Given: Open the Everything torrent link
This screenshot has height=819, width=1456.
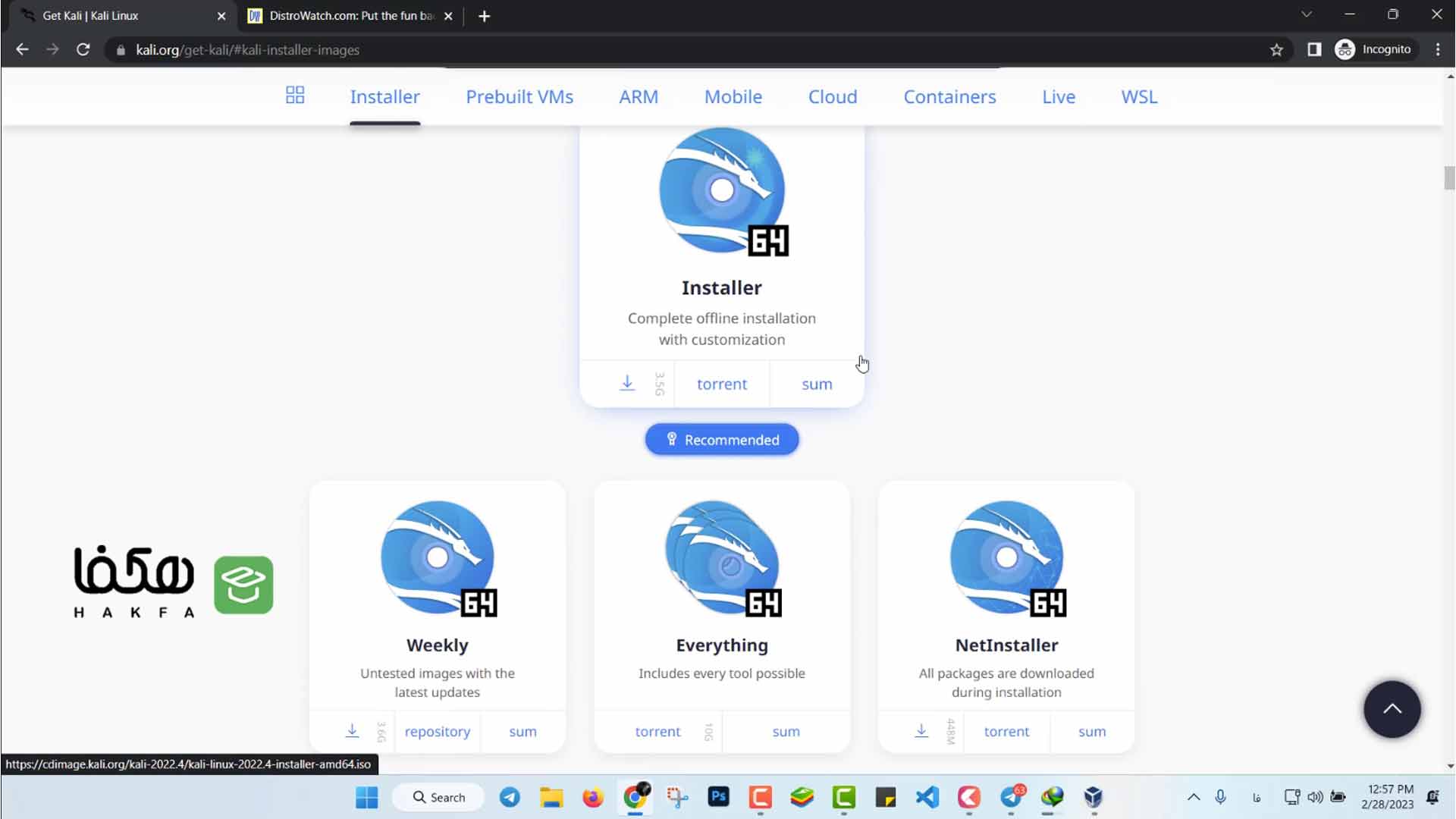Looking at the screenshot, I should (x=657, y=732).
